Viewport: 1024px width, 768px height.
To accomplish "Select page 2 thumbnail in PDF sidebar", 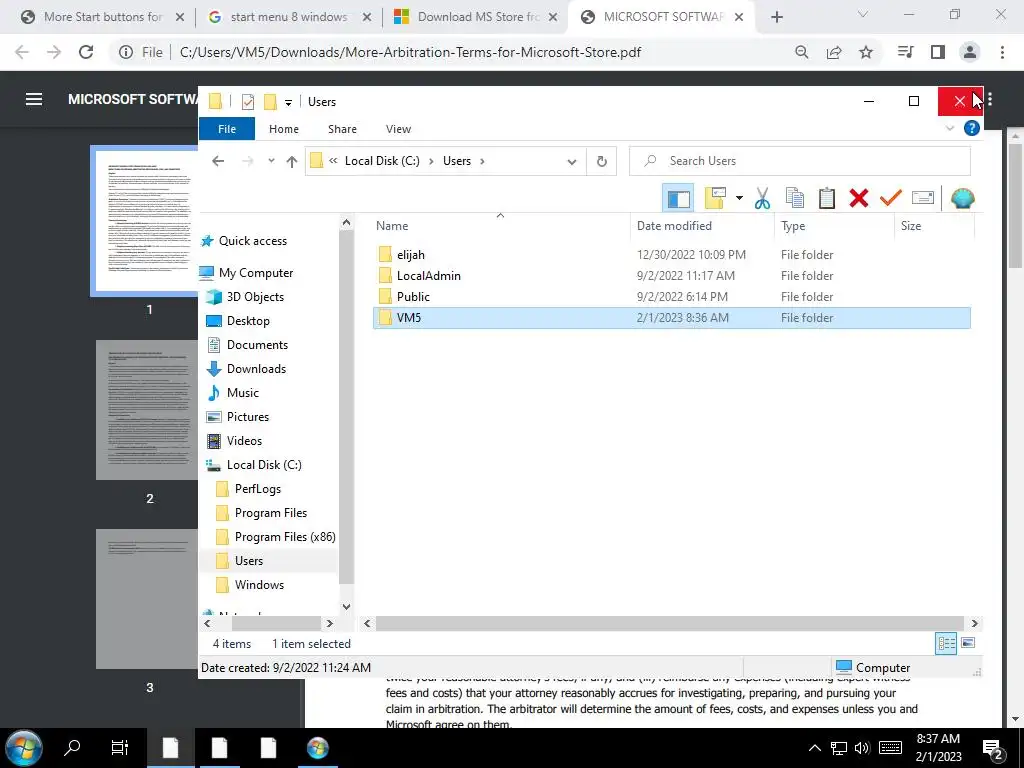I will tap(147, 410).
